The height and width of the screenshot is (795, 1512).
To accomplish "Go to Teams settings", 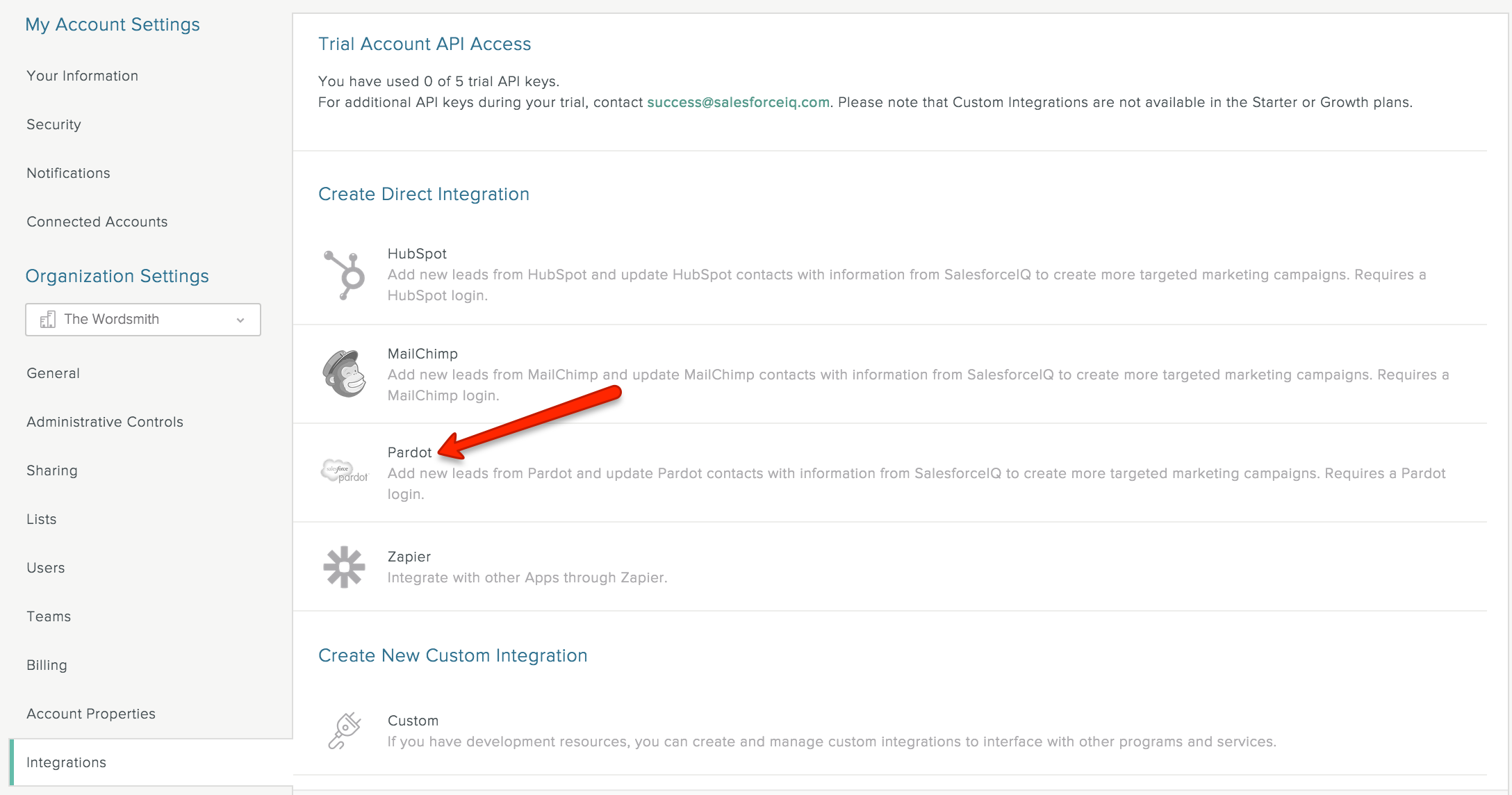I will coord(49,616).
